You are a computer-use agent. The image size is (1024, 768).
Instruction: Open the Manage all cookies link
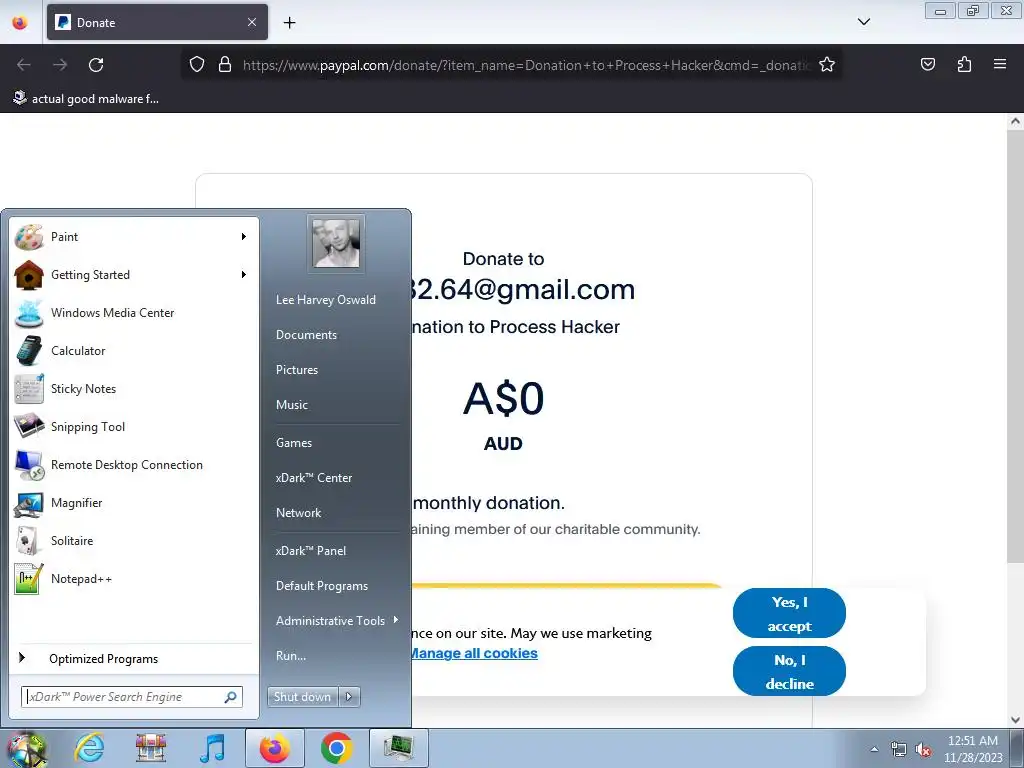(473, 653)
